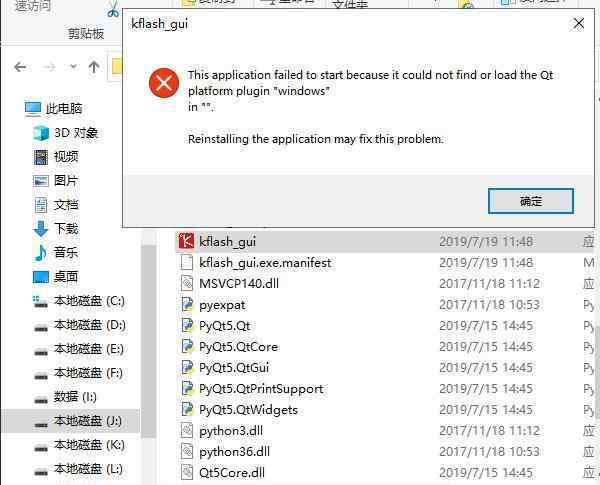Go up one folder level
The height and width of the screenshot is (485, 600).
tap(94, 67)
